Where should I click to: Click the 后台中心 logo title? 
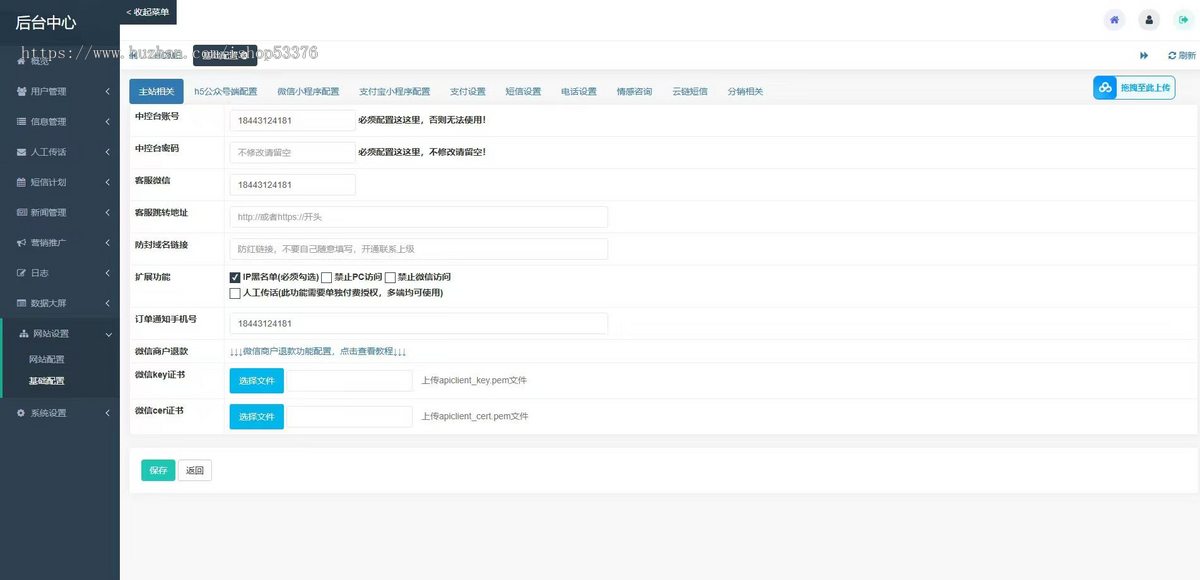point(46,22)
